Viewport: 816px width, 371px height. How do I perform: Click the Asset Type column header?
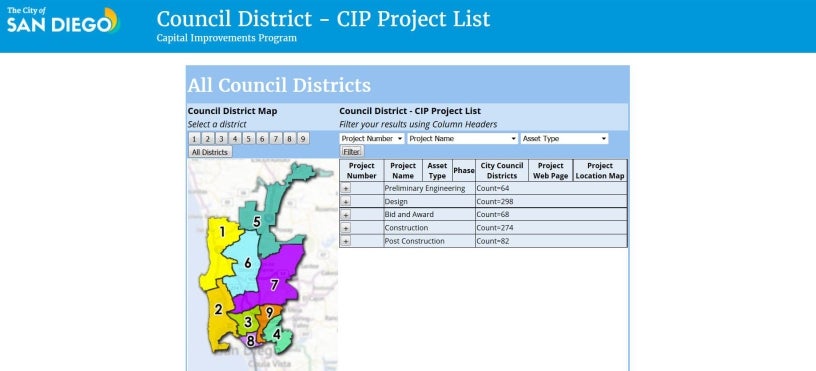(x=437, y=171)
